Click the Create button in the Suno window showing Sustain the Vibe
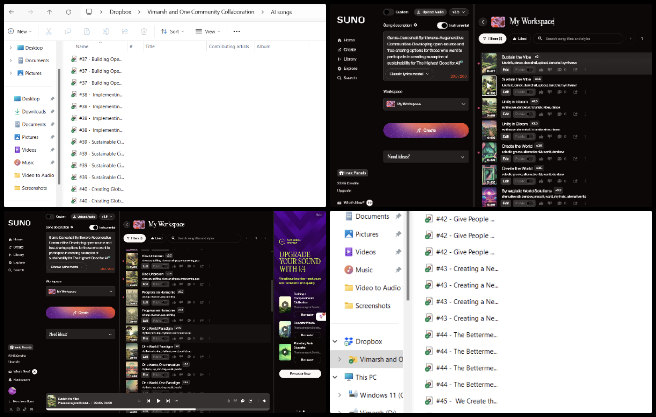Image resolution: width=656 pixels, height=417 pixels. pos(426,130)
